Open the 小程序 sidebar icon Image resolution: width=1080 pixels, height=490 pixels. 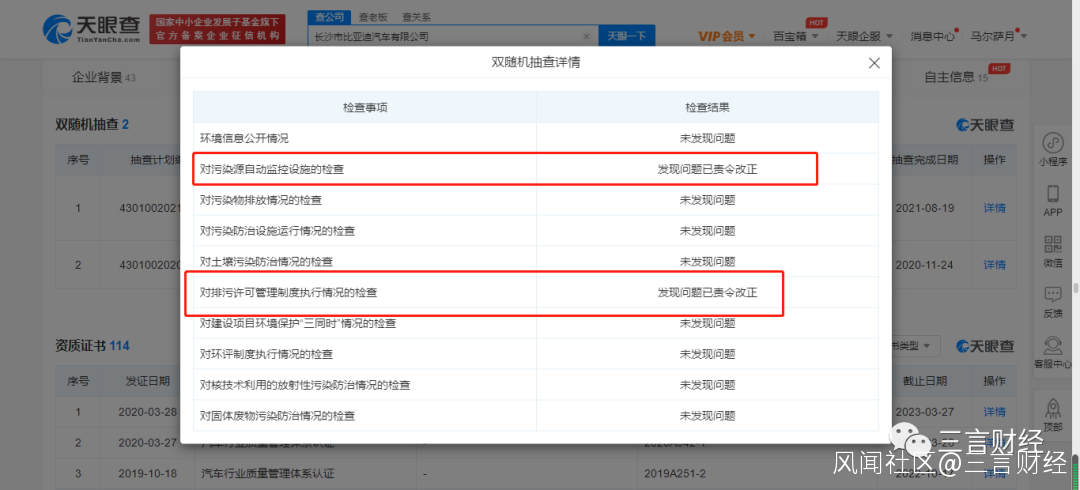tap(1052, 150)
